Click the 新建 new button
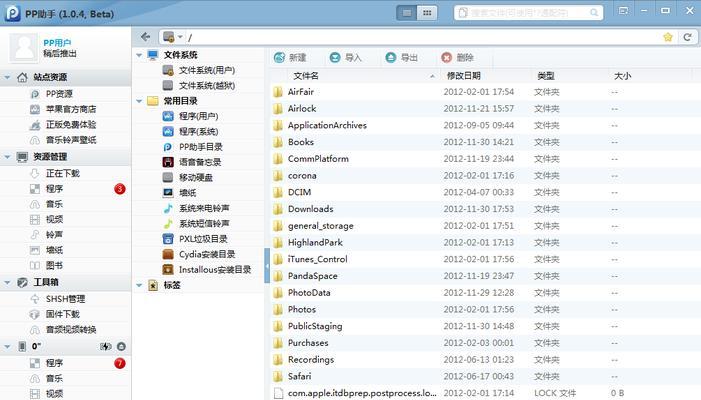The width and height of the screenshot is (701, 400). coord(290,58)
